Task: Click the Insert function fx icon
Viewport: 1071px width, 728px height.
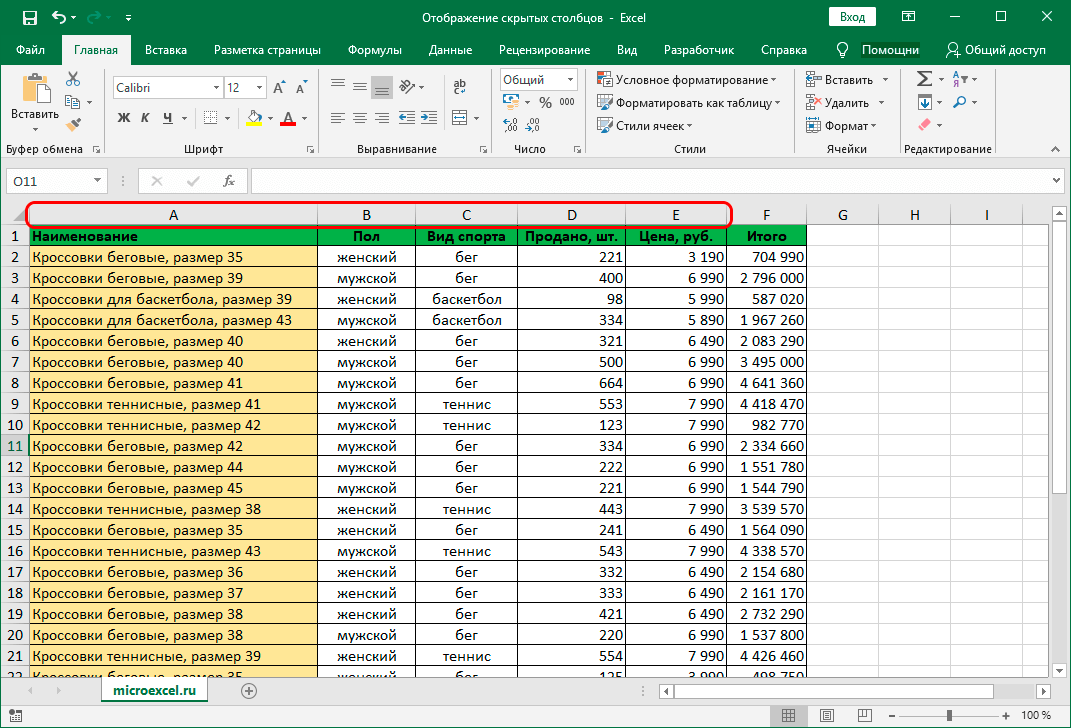Action: click(x=229, y=181)
